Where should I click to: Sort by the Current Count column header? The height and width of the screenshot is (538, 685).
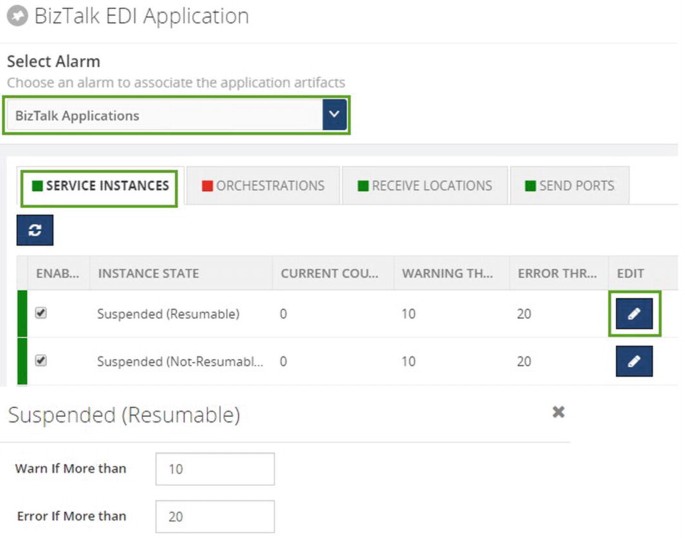coord(333,273)
